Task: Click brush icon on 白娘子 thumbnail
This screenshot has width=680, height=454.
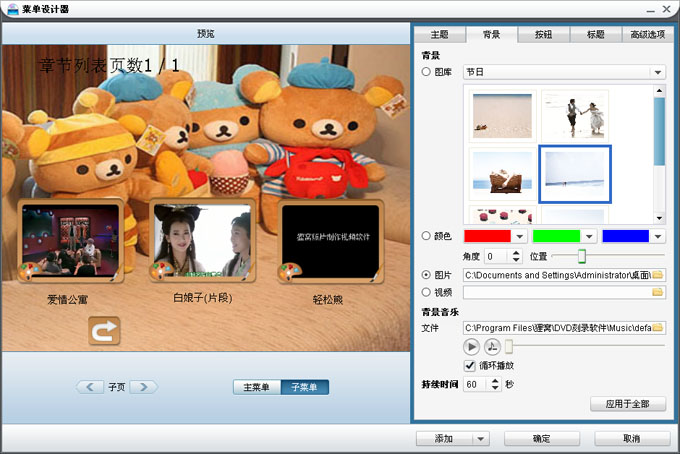Action: click(248, 273)
